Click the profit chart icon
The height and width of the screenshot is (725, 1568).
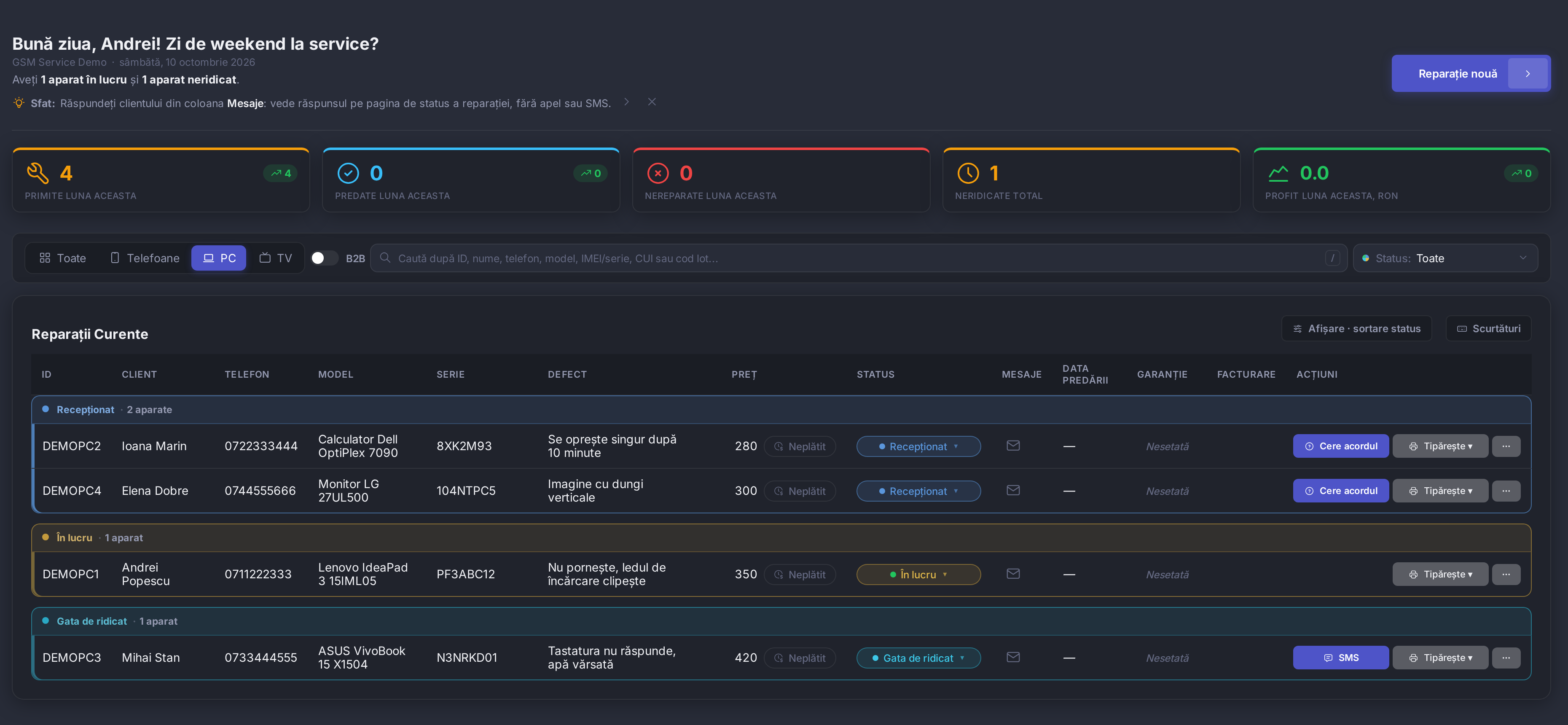(1278, 173)
